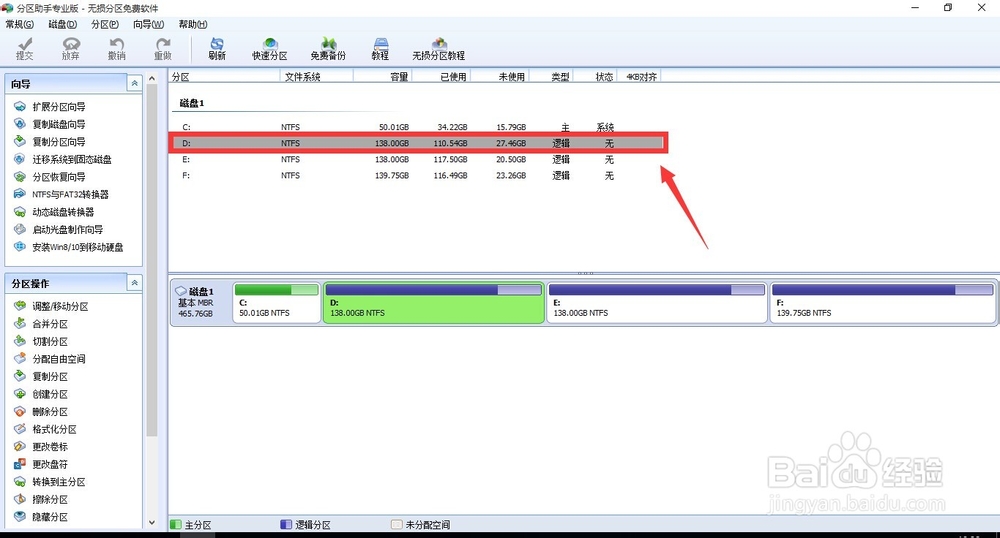The width and height of the screenshot is (1000, 538).
Task: Select 切割分区 operation
Action: 41,341
